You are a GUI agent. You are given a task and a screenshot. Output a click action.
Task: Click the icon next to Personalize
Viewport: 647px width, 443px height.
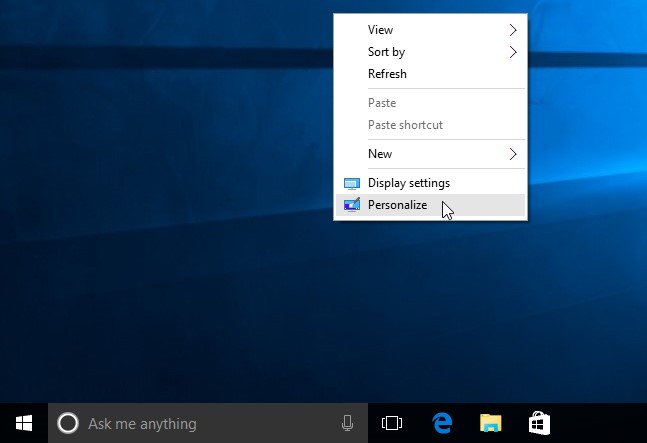coord(351,205)
